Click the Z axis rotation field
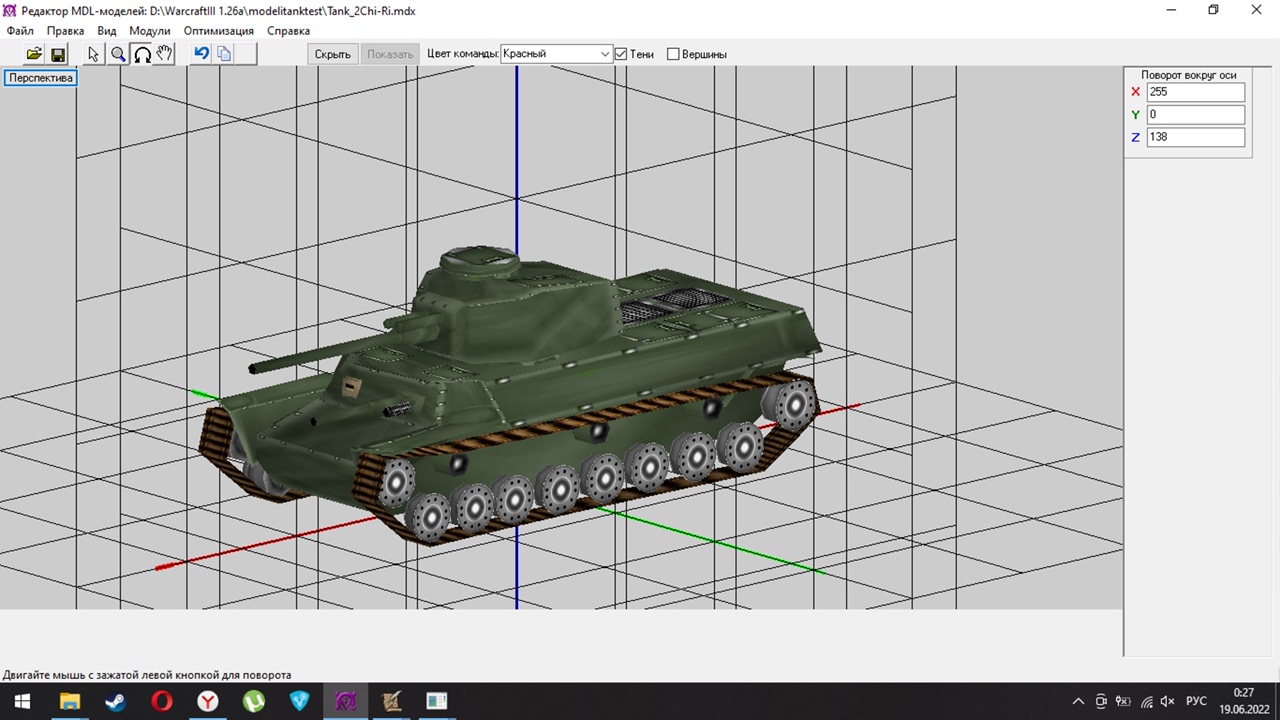This screenshot has height=720, width=1280. coord(1196,137)
